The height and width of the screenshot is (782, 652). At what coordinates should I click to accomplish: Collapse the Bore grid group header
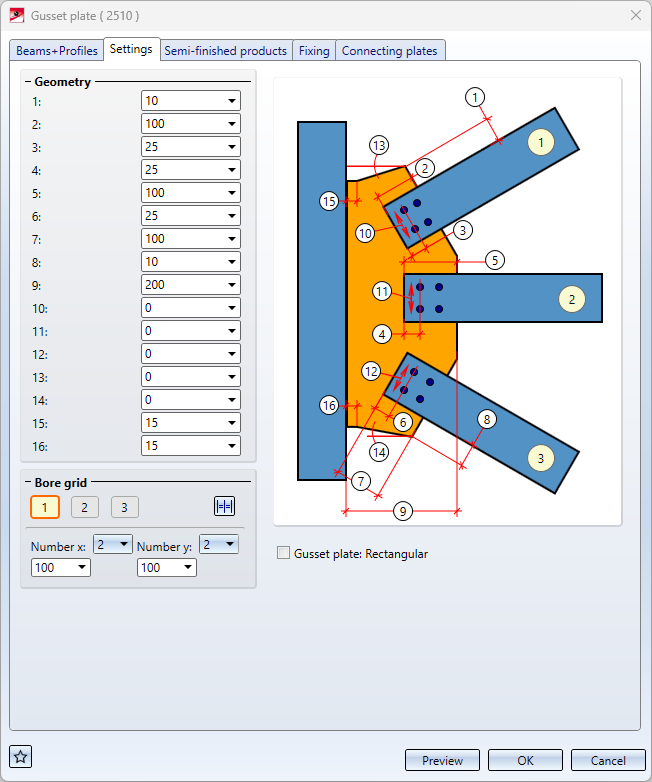tap(28, 482)
